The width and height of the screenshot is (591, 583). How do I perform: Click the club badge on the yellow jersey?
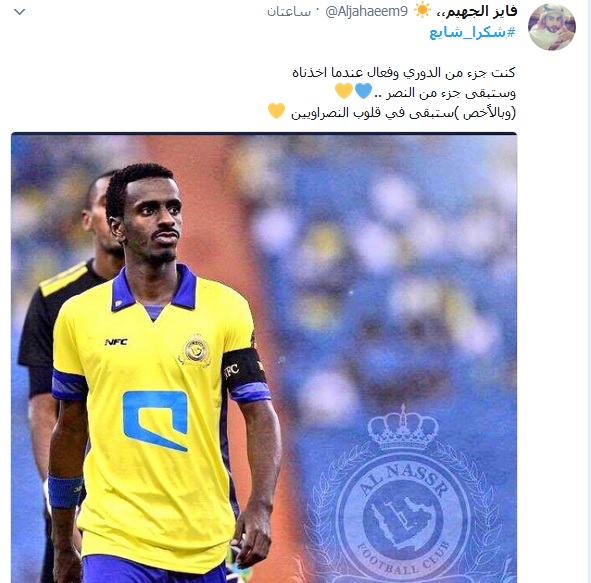(x=196, y=351)
